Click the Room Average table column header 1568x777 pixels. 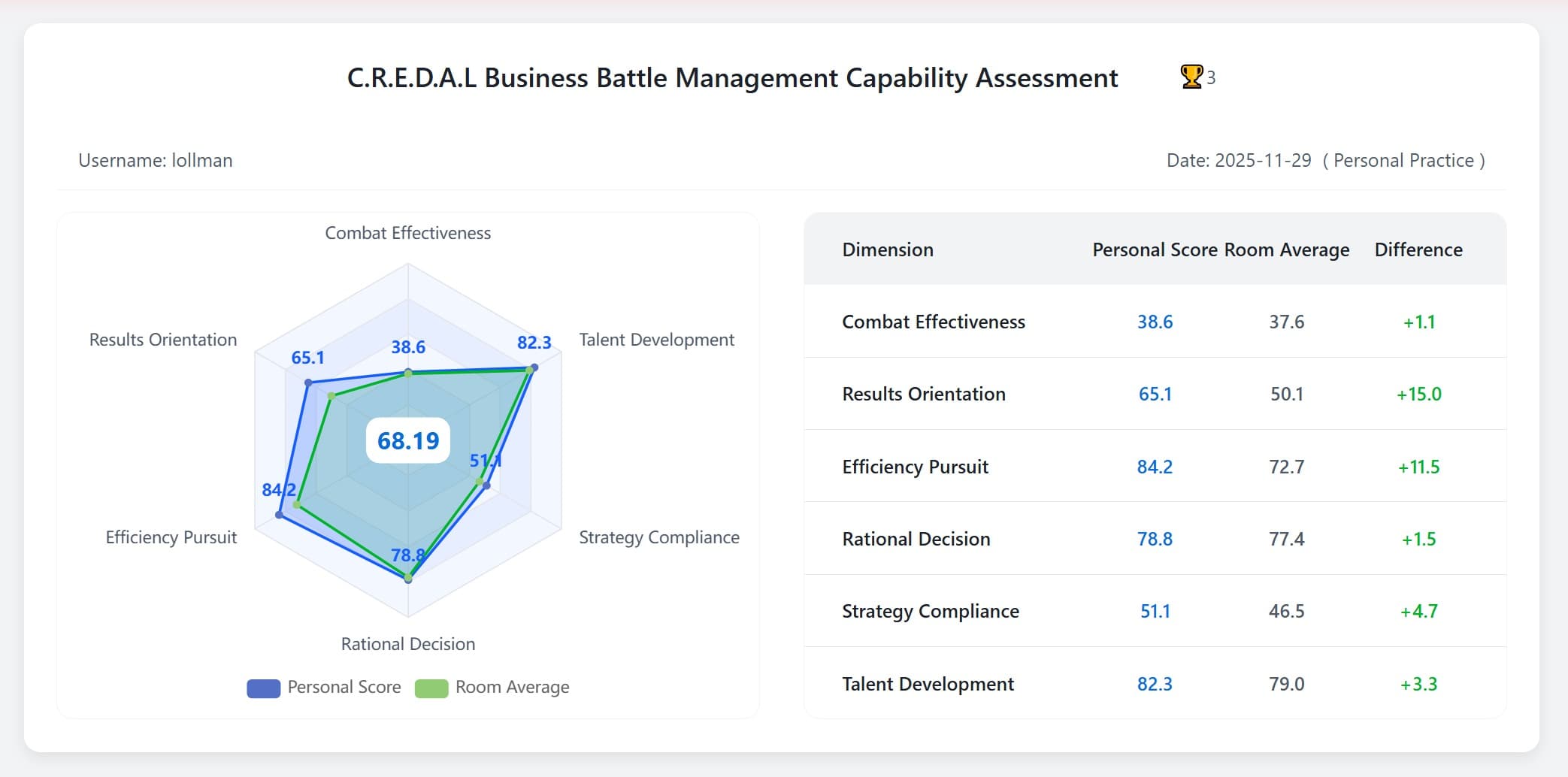point(1287,249)
